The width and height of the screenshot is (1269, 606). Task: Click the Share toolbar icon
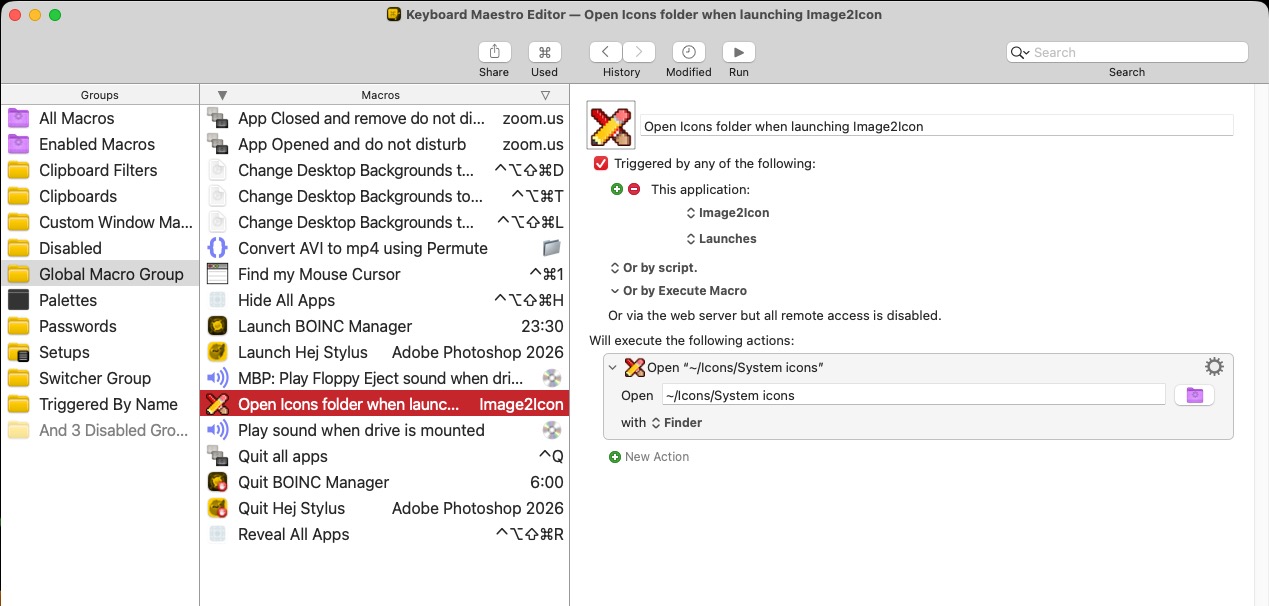click(493, 53)
